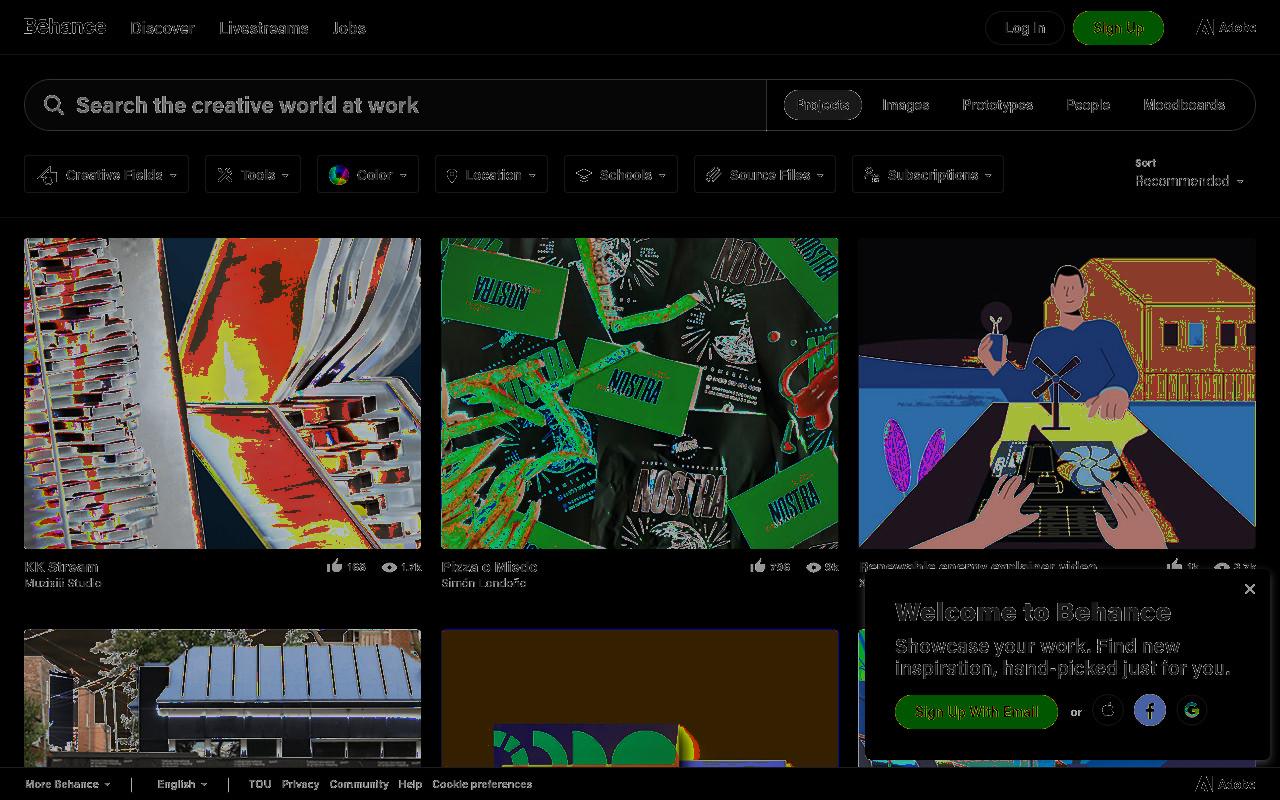Open Jobs in top navigation
Viewport: 1280px width, 800px height.
(349, 28)
